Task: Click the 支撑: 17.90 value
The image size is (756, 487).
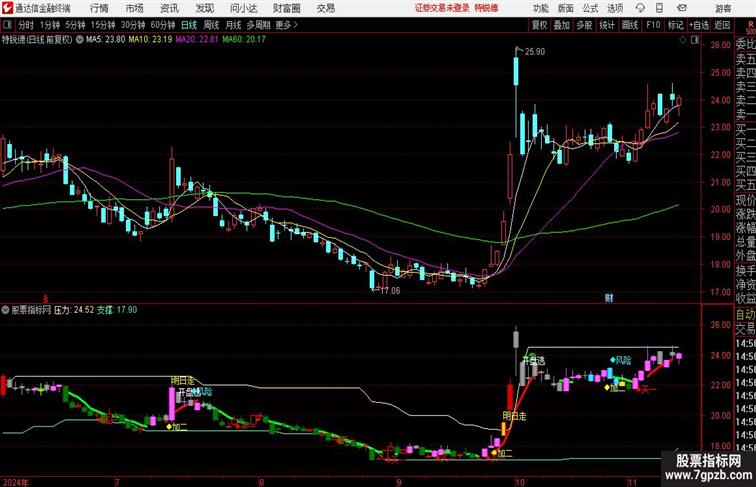Action: point(117,310)
